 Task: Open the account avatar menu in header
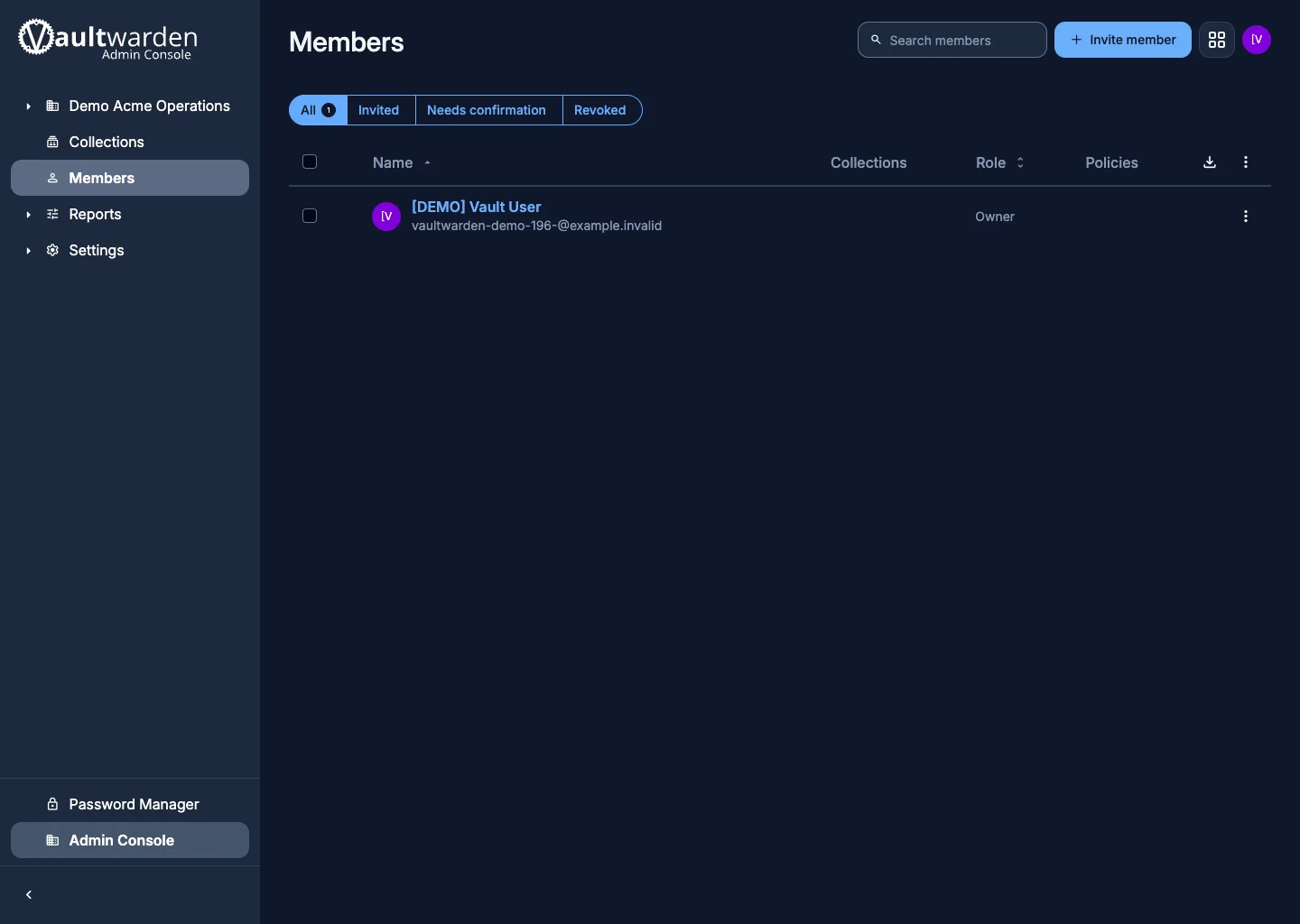[1257, 40]
